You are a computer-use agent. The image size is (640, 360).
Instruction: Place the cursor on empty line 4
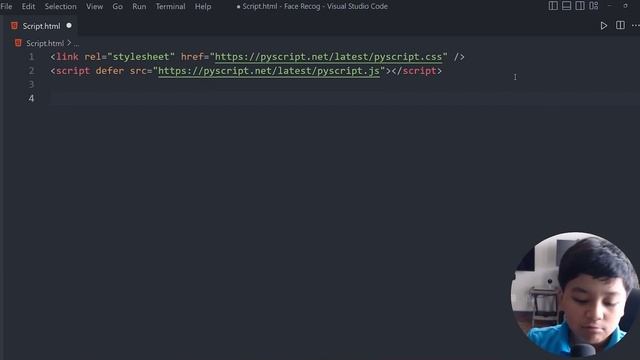[x=343, y=98]
